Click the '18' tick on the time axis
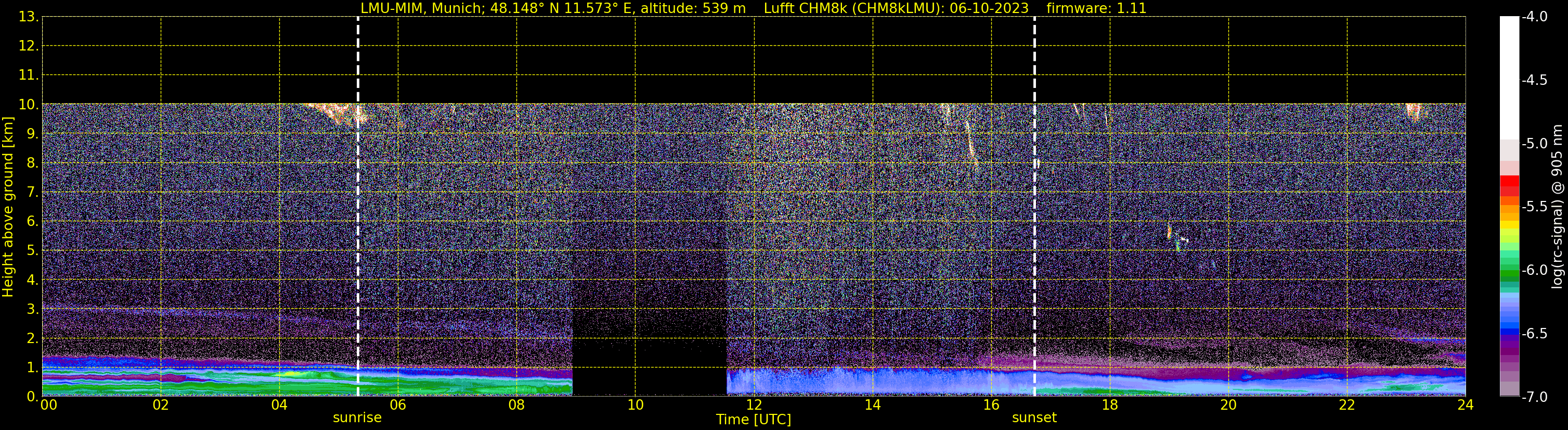 click(1110, 406)
